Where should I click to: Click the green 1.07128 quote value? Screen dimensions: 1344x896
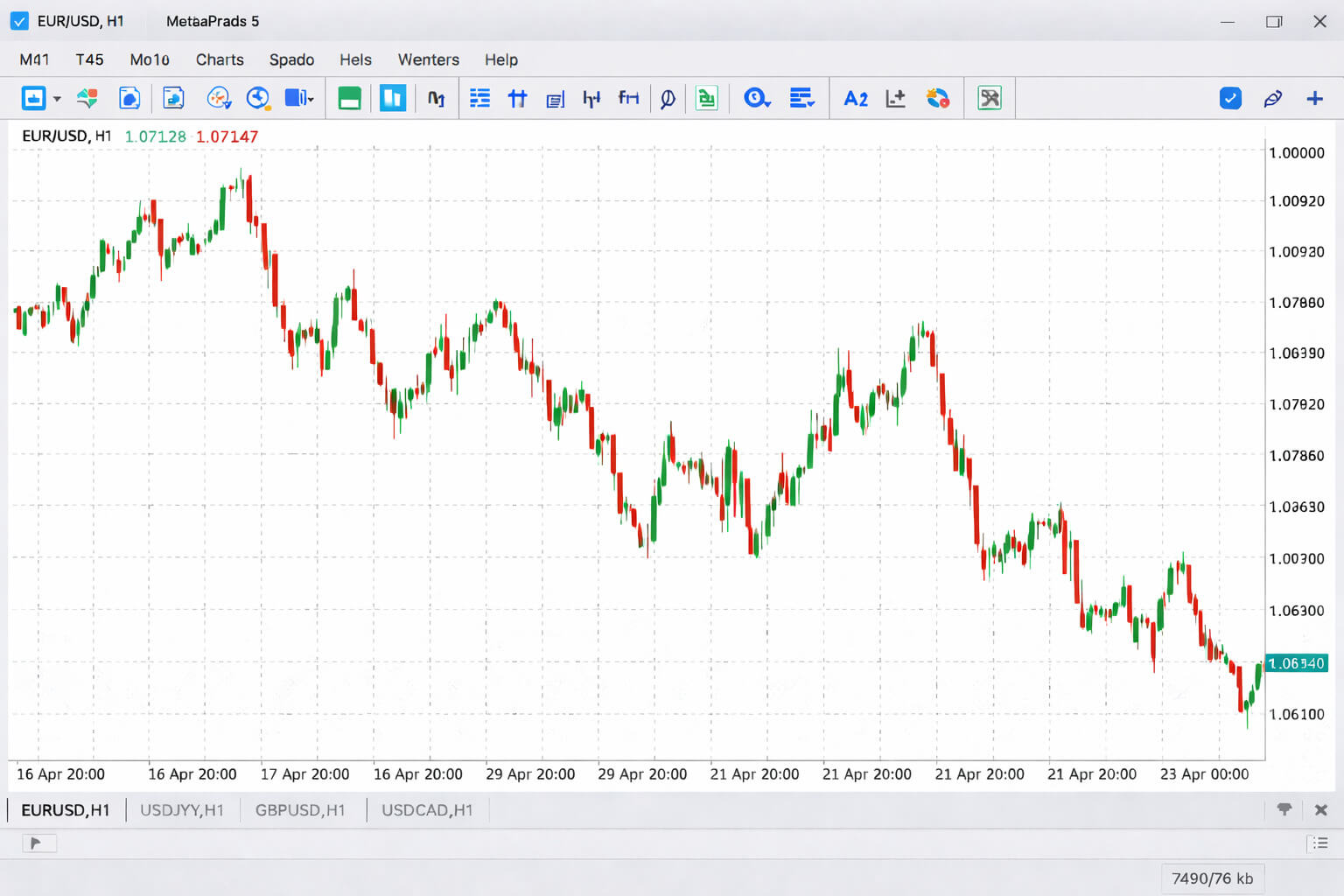coord(156,136)
